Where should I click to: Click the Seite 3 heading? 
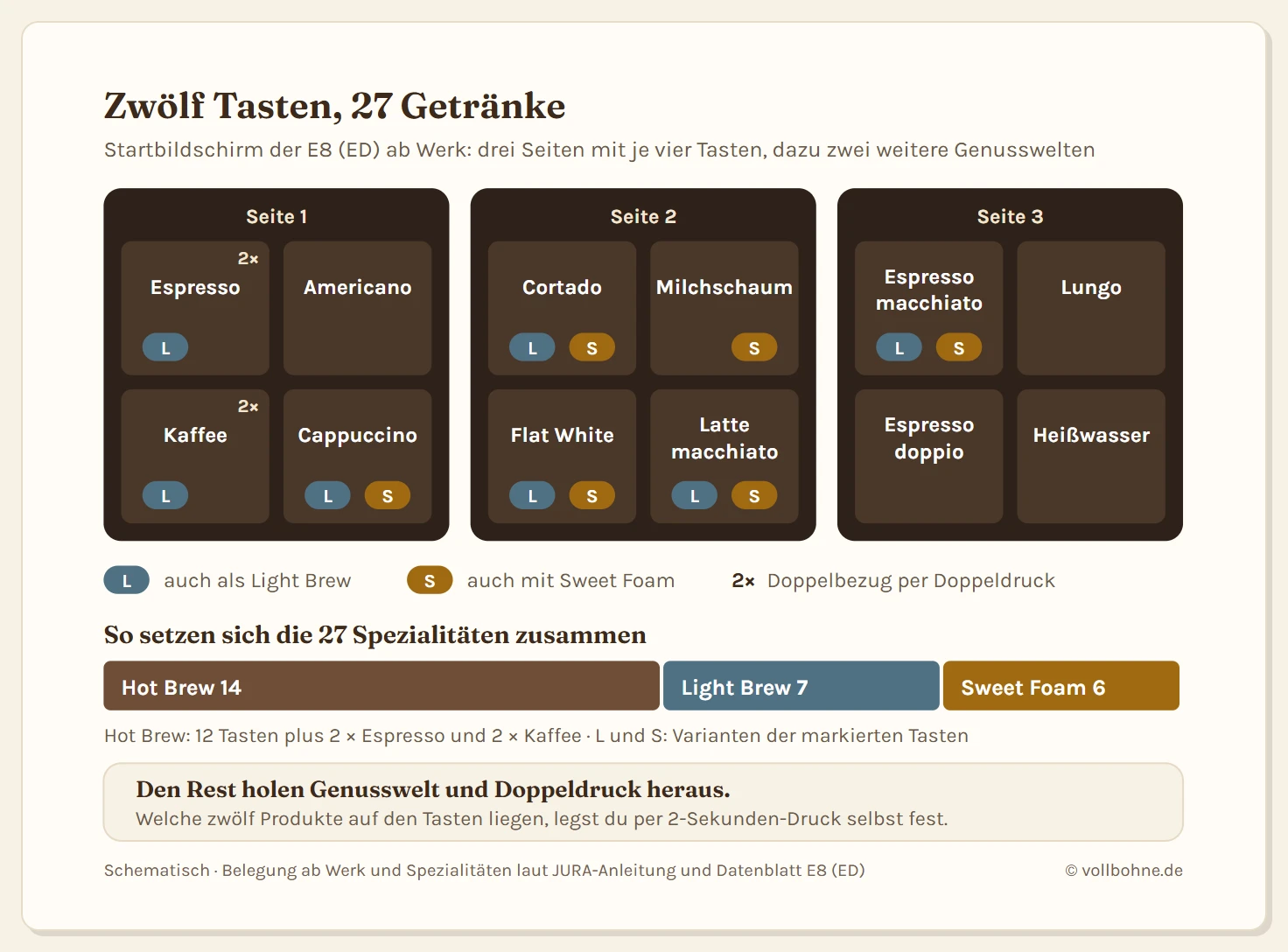coord(1010,216)
